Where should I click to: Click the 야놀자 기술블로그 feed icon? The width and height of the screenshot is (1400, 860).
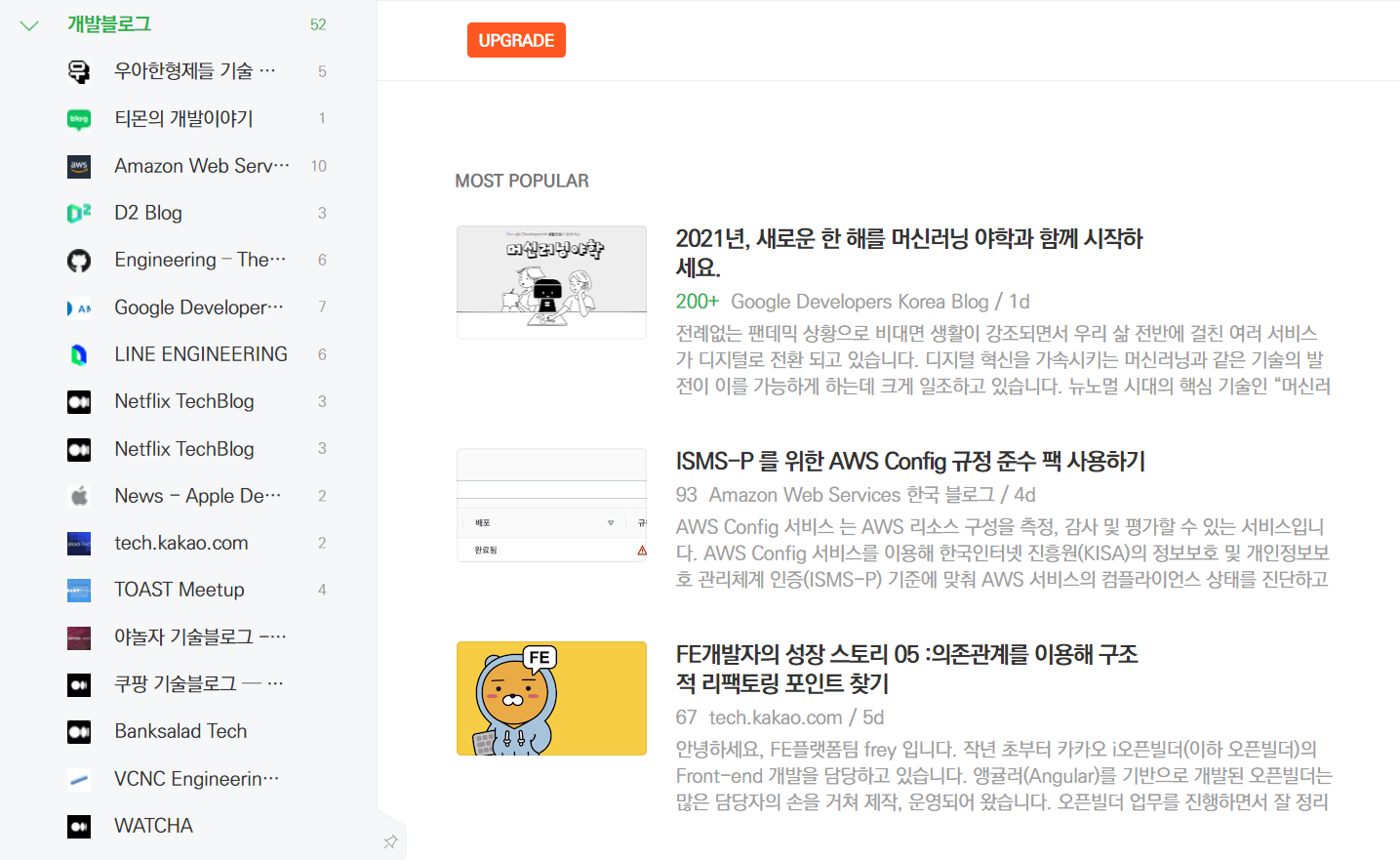tap(79, 637)
